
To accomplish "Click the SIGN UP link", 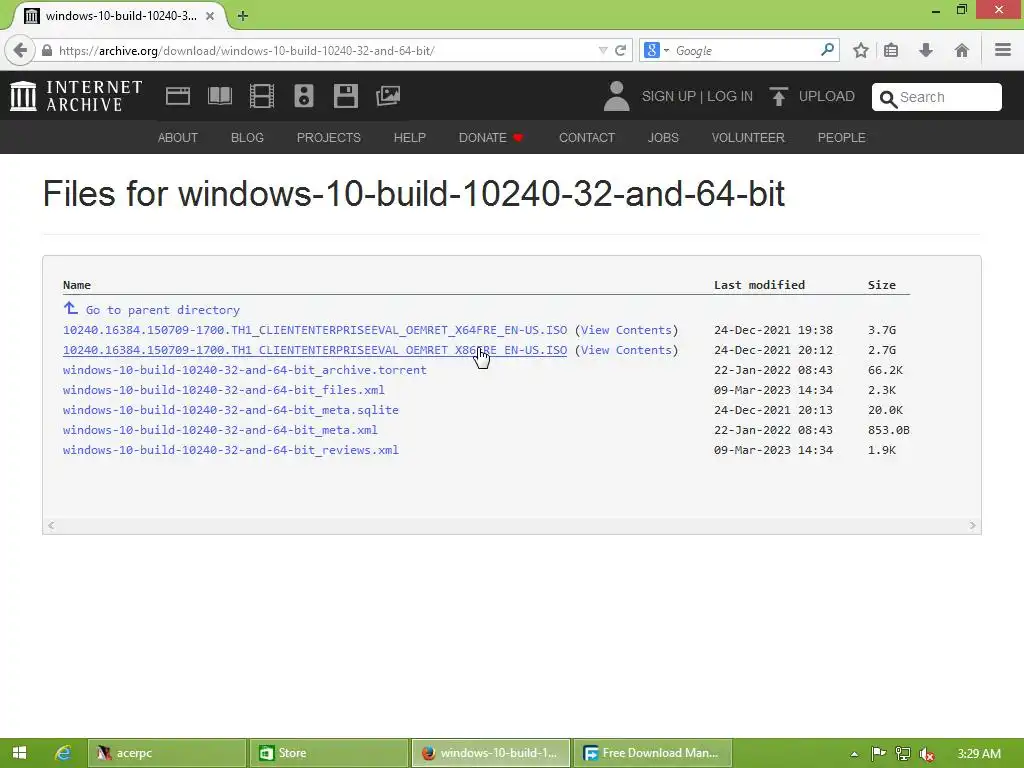I will tap(669, 97).
